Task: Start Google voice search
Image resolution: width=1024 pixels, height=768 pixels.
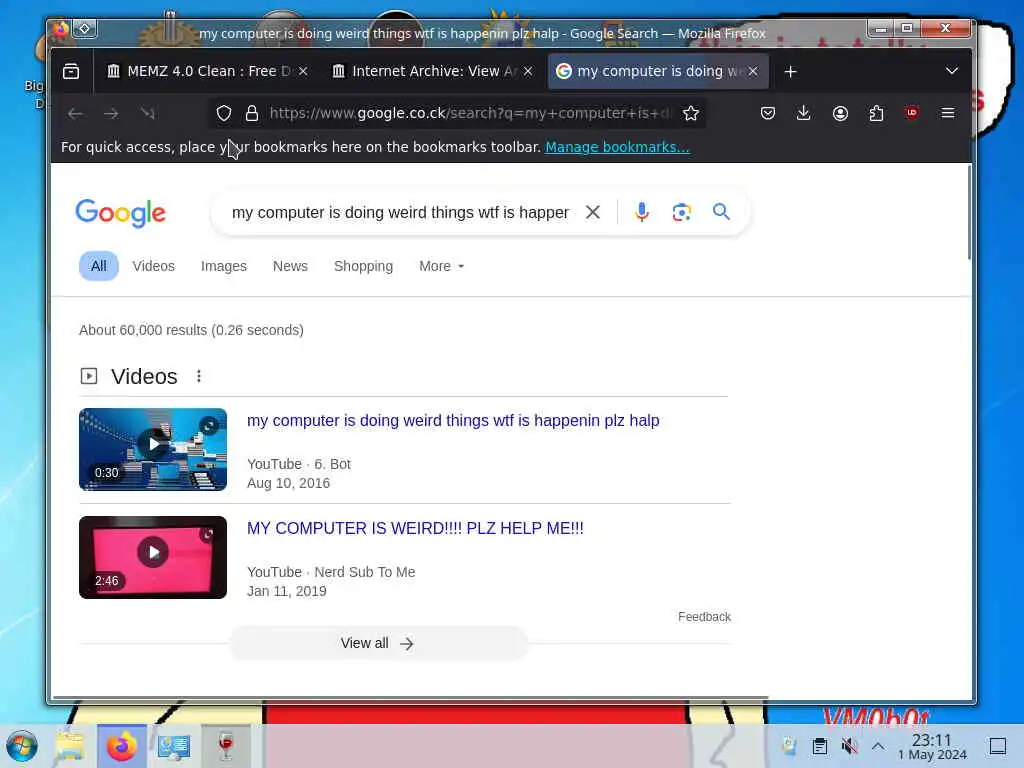Action: [642, 212]
